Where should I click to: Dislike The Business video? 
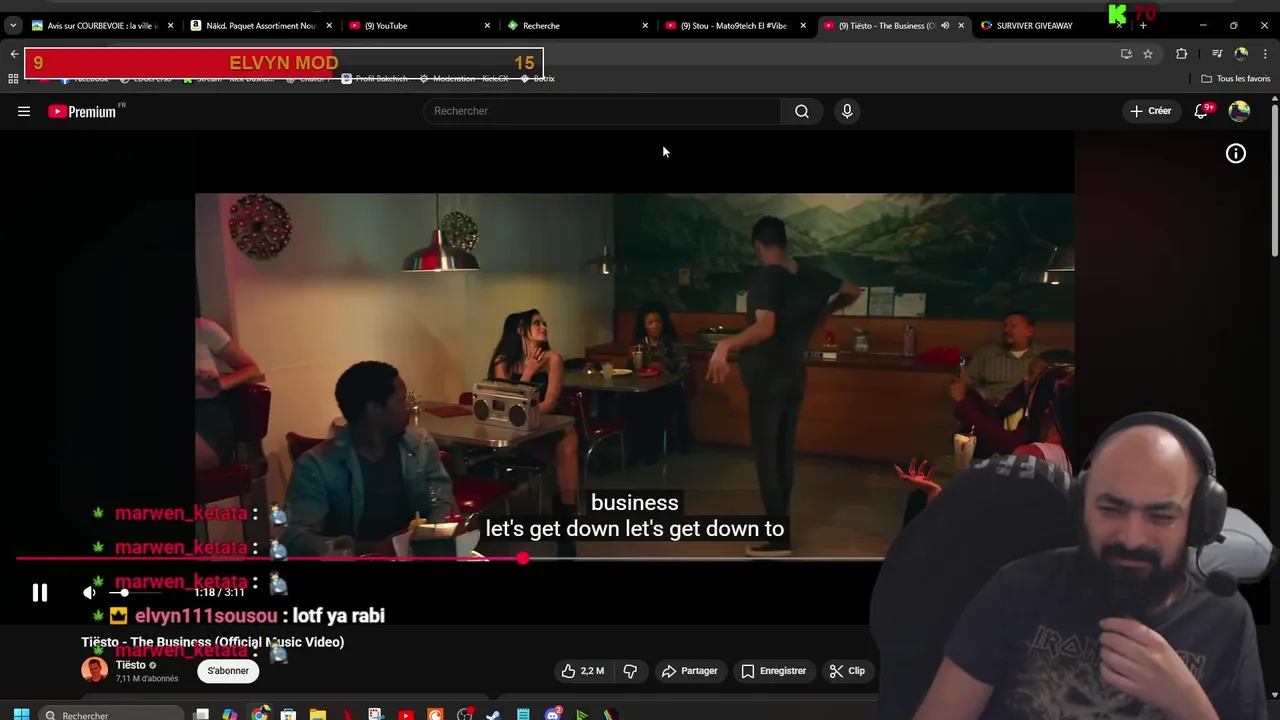(x=630, y=671)
